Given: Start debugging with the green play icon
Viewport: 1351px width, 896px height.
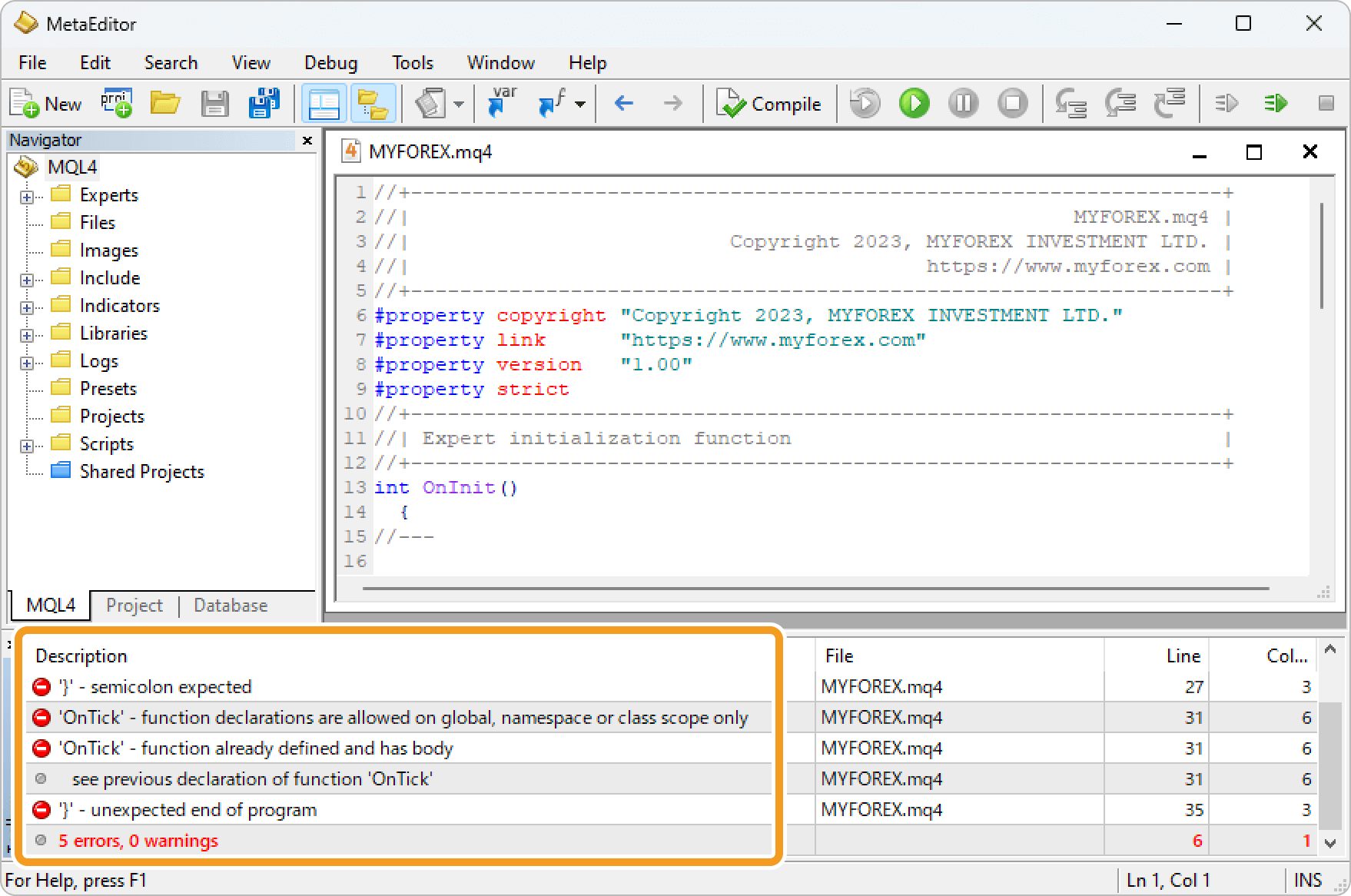Looking at the screenshot, I should point(913,103).
